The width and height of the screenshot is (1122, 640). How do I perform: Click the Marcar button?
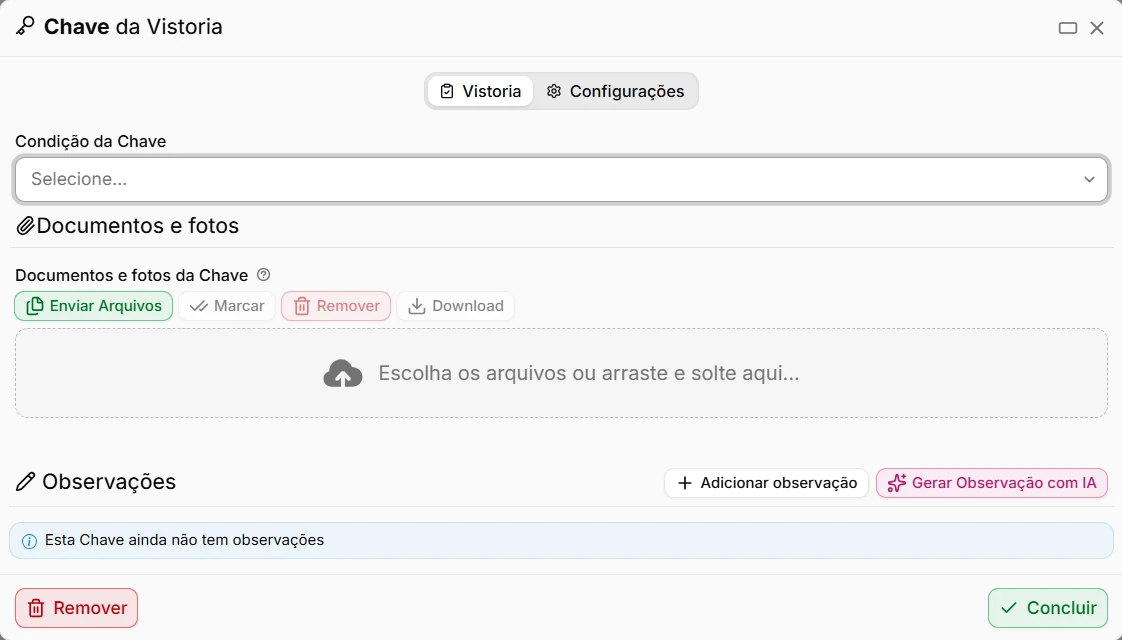227,306
